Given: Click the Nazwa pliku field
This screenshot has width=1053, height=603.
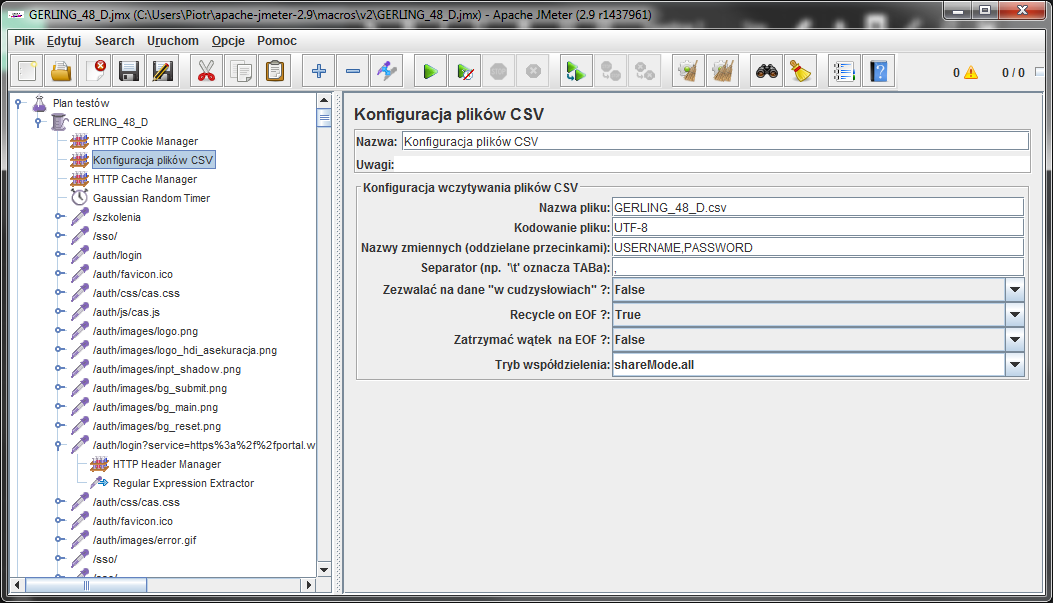Looking at the screenshot, I should (x=818, y=207).
